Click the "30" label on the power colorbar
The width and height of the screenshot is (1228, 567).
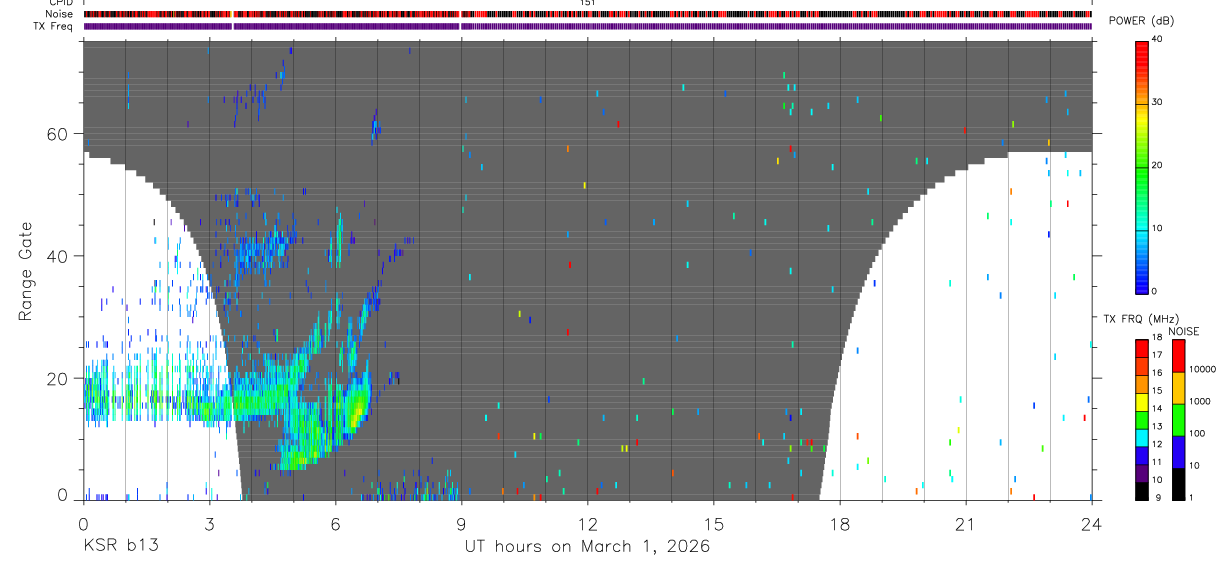click(1157, 102)
